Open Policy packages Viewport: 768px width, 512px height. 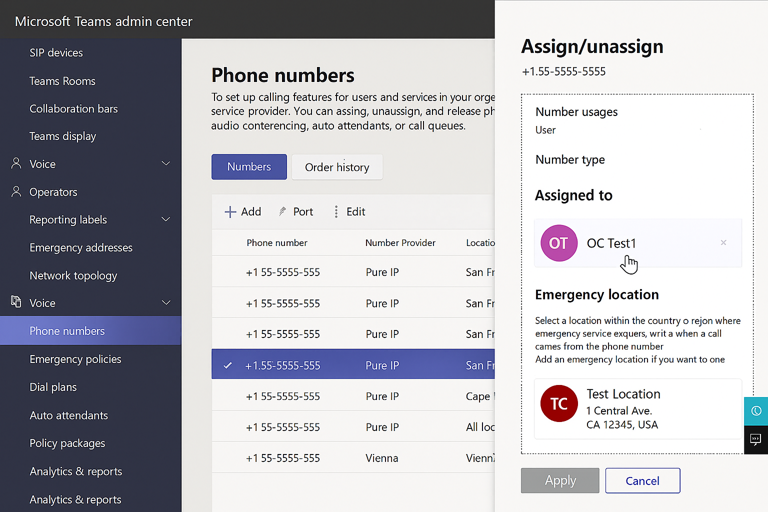67,443
